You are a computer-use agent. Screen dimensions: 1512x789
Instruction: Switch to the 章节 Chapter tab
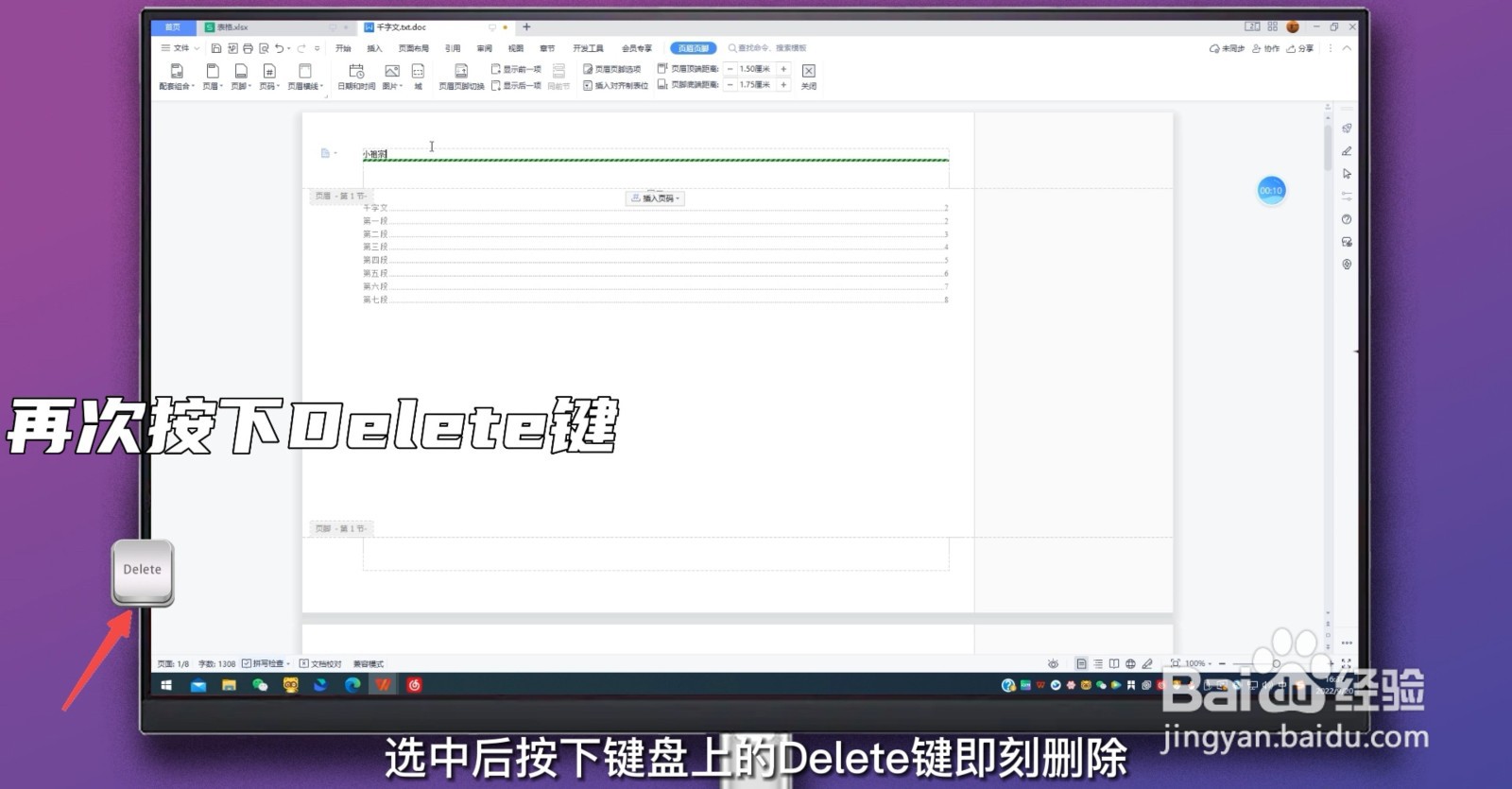[x=547, y=48]
